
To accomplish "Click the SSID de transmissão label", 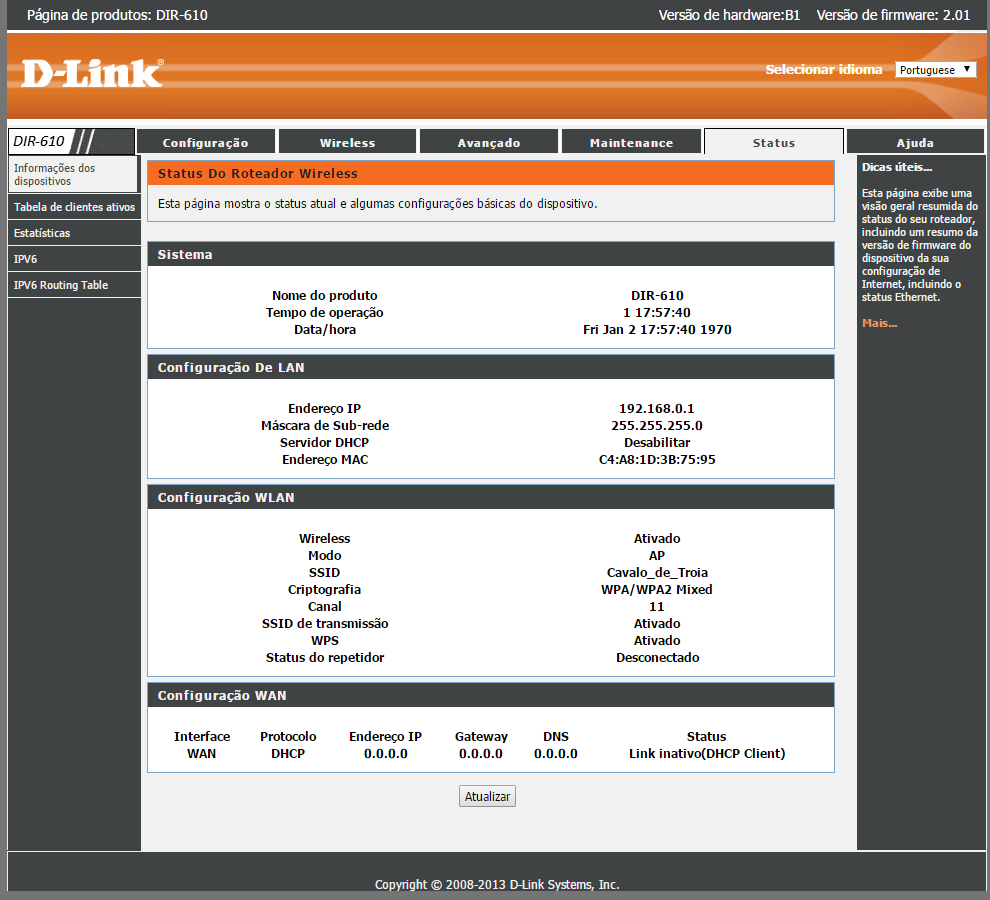I will 325,624.
